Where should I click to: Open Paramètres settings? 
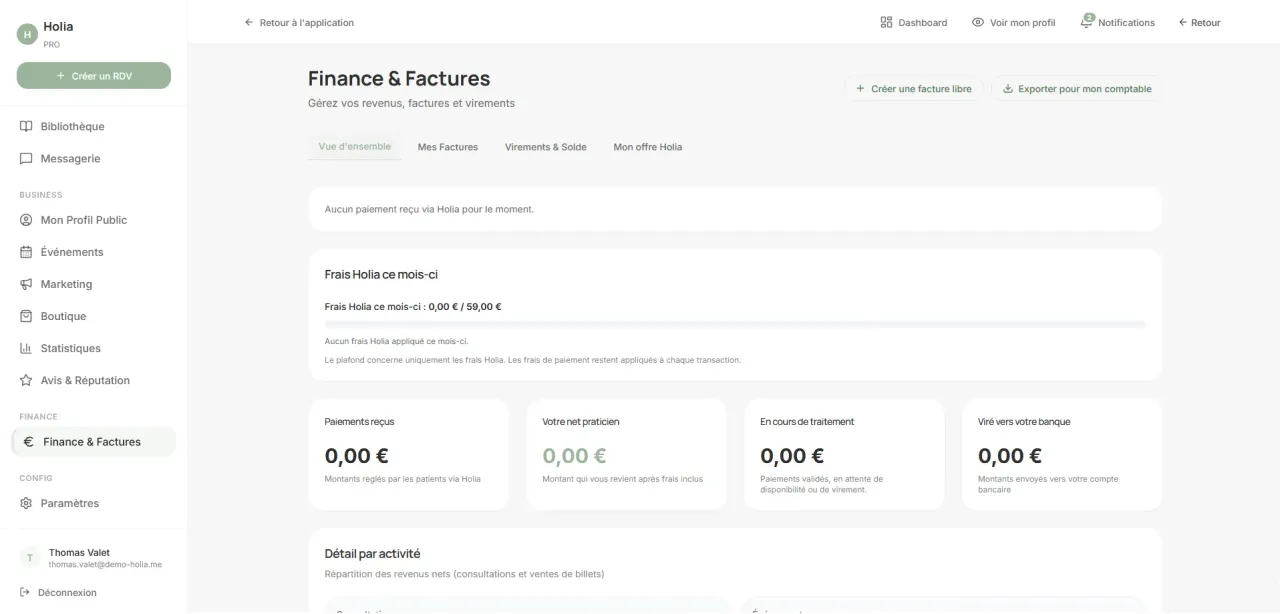click(x=93, y=503)
